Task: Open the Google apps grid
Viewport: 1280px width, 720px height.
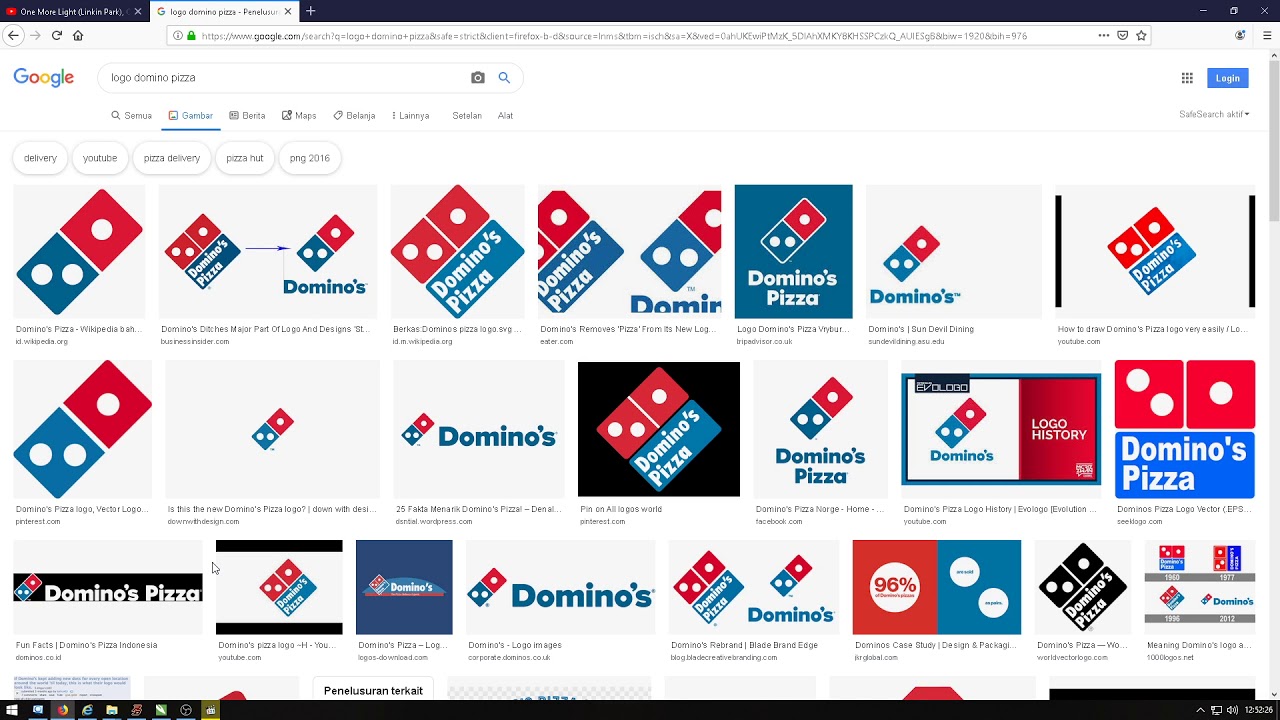Action: click(x=1187, y=78)
